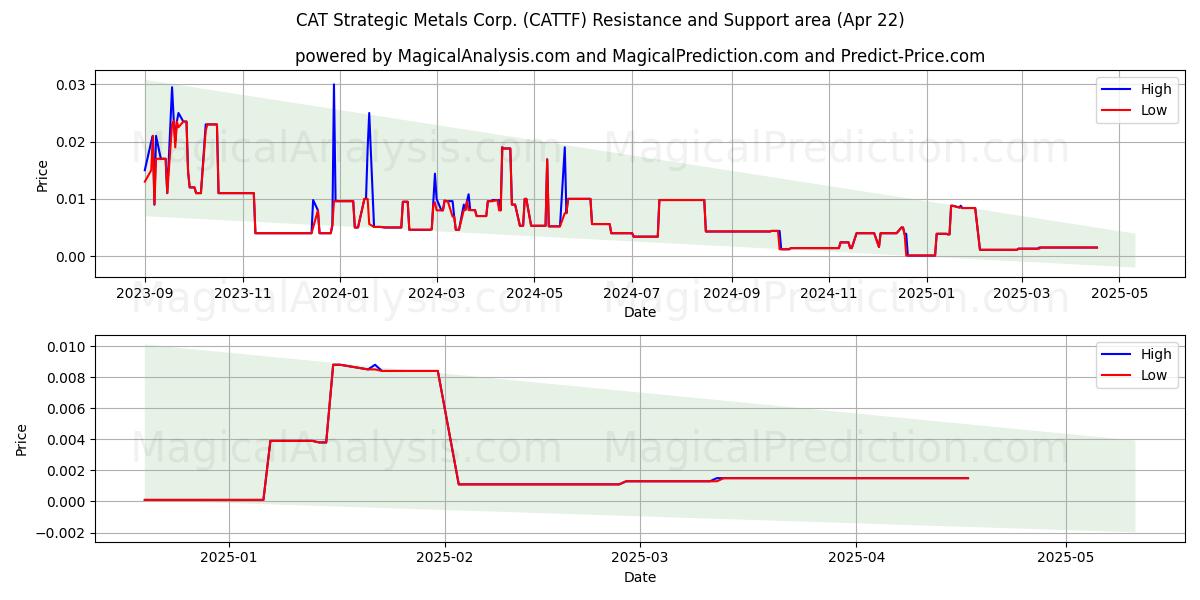The width and height of the screenshot is (1200, 600).
Task: Click the 'Price' y-axis title of the bottom chart
Action: tap(22, 439)
